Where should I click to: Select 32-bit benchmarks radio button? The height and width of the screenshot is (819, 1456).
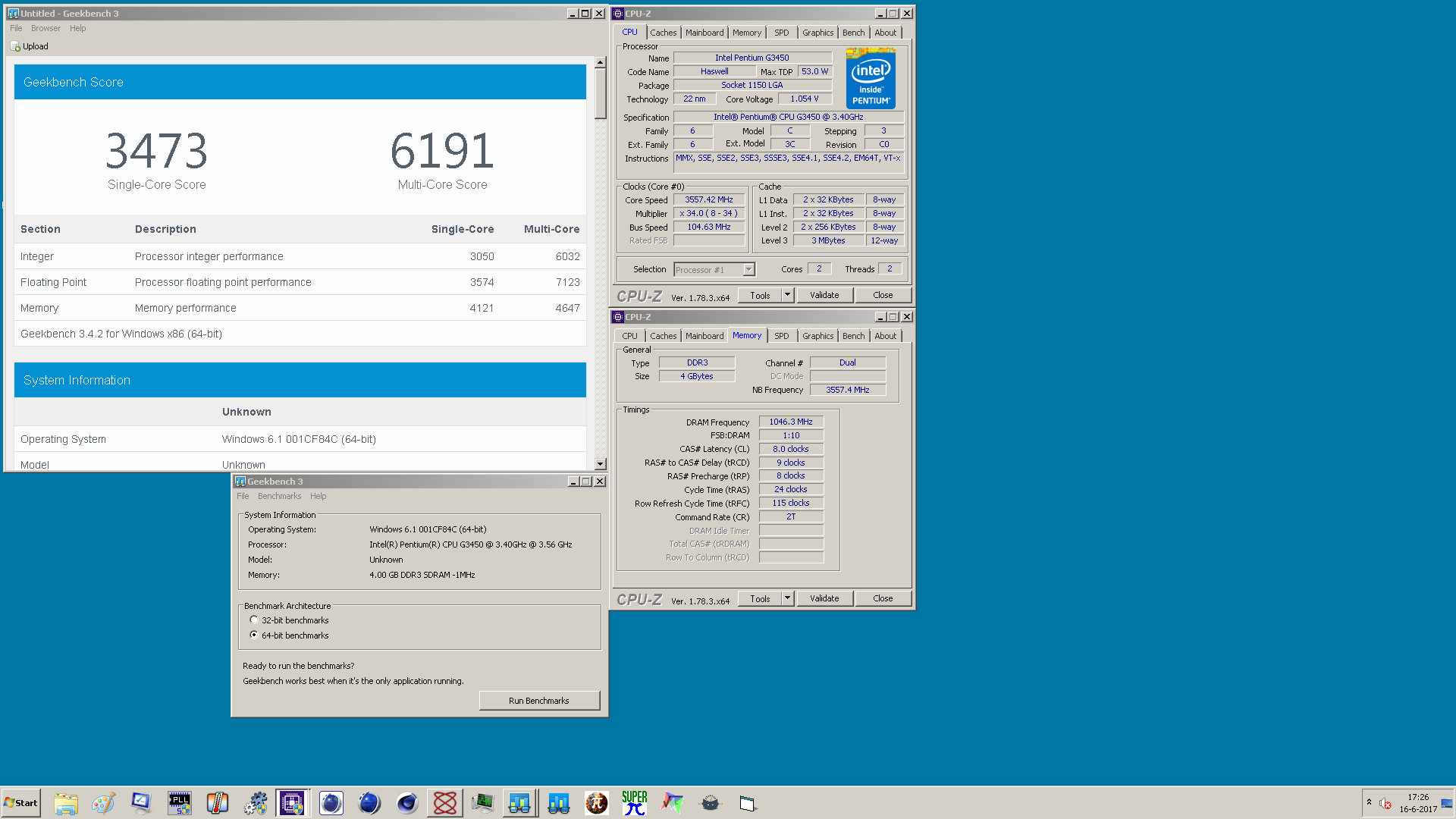coord(254,620)
